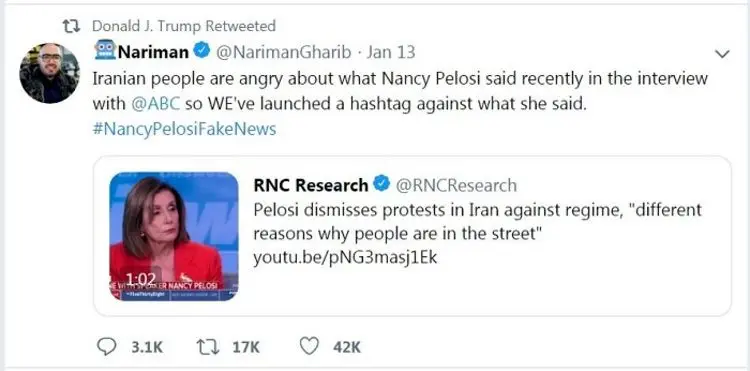This screenshot has width=750, height=371.
Task: Click the robot emoji next to Nariman
Action: coord(105,50)
